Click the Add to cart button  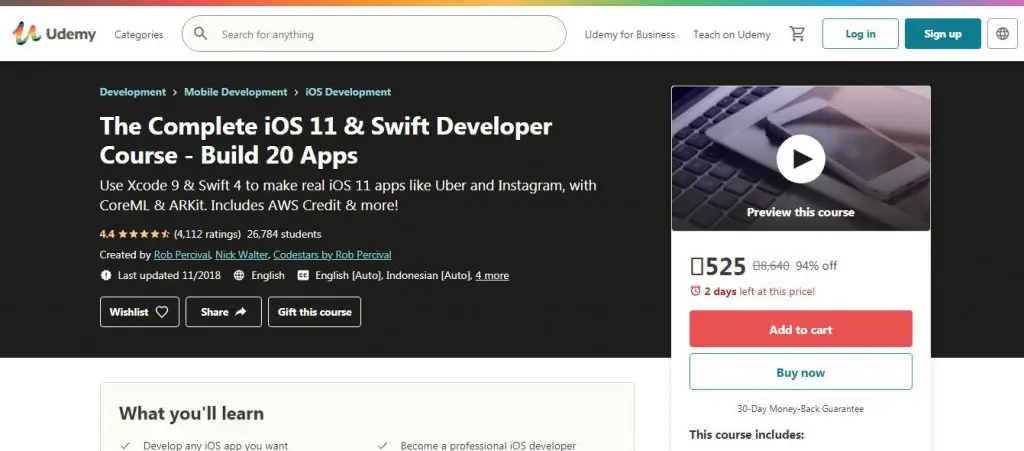(x=800, y=329)
